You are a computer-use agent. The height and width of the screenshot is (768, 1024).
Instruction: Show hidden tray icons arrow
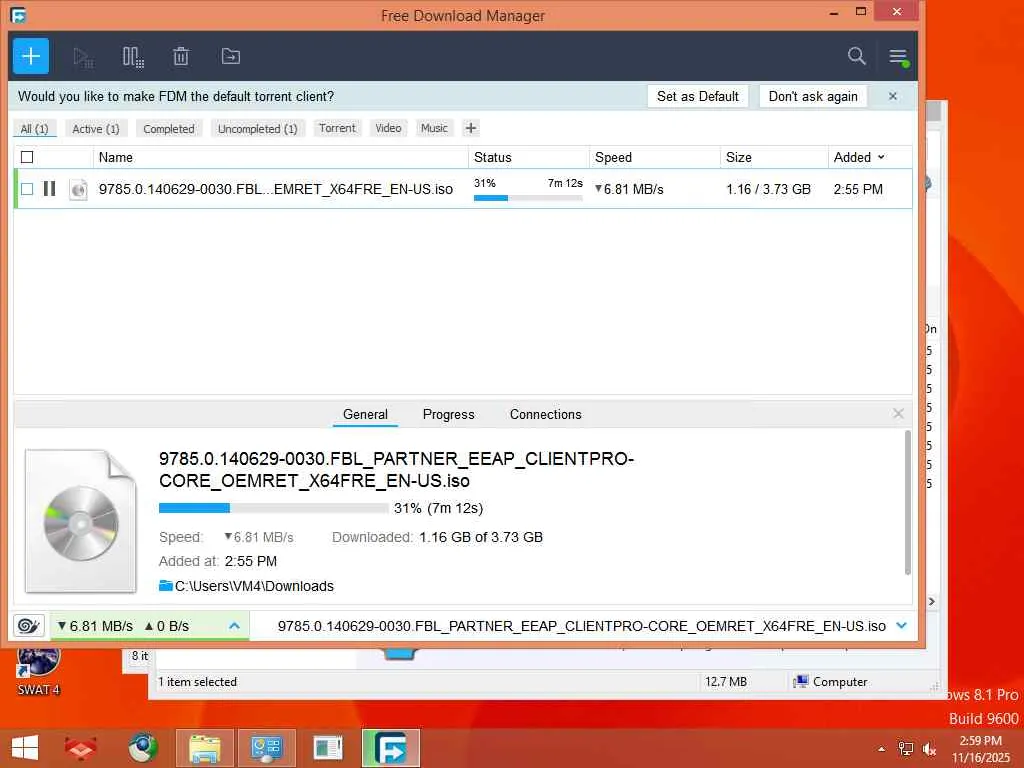882,749
